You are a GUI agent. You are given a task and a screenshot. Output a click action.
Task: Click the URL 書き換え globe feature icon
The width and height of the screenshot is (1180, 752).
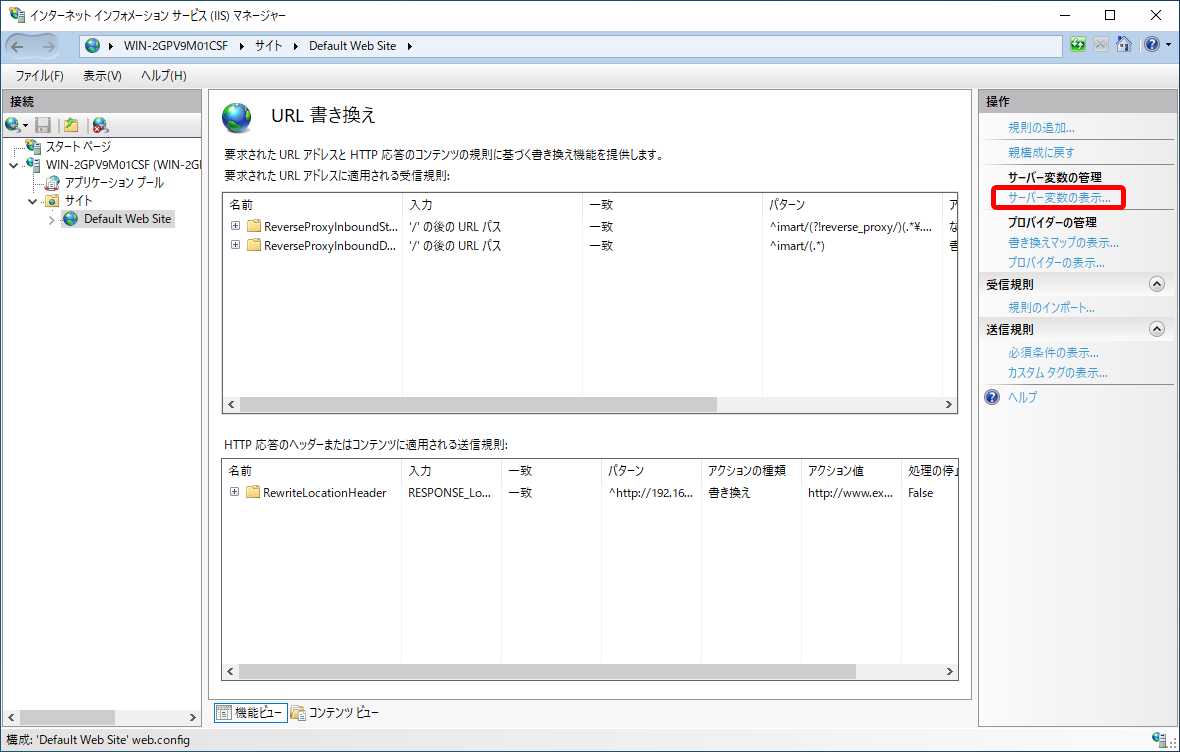236,117
